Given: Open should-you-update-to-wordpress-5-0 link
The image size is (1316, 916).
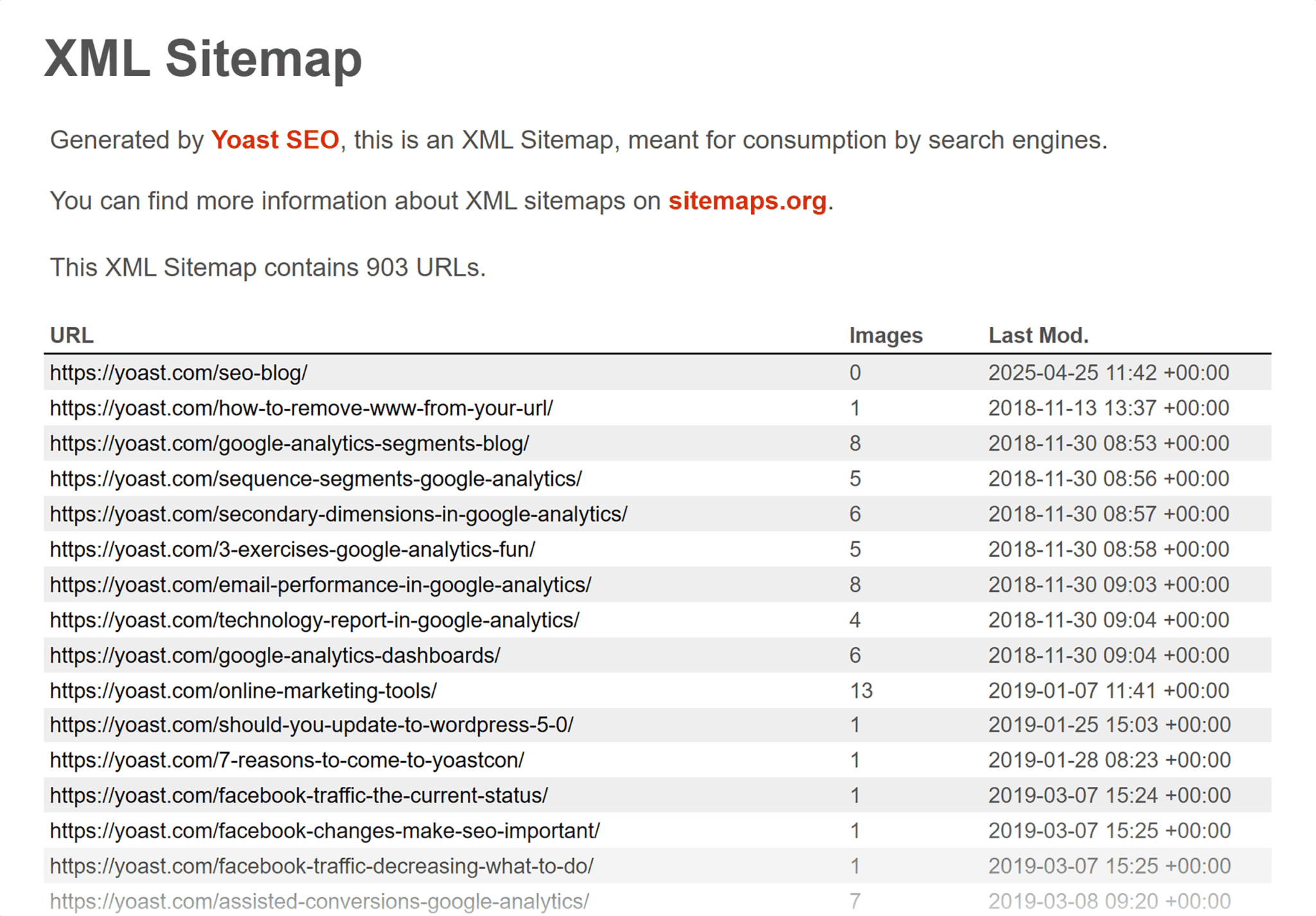Looking at the screenshot, I should pos(312,724).
